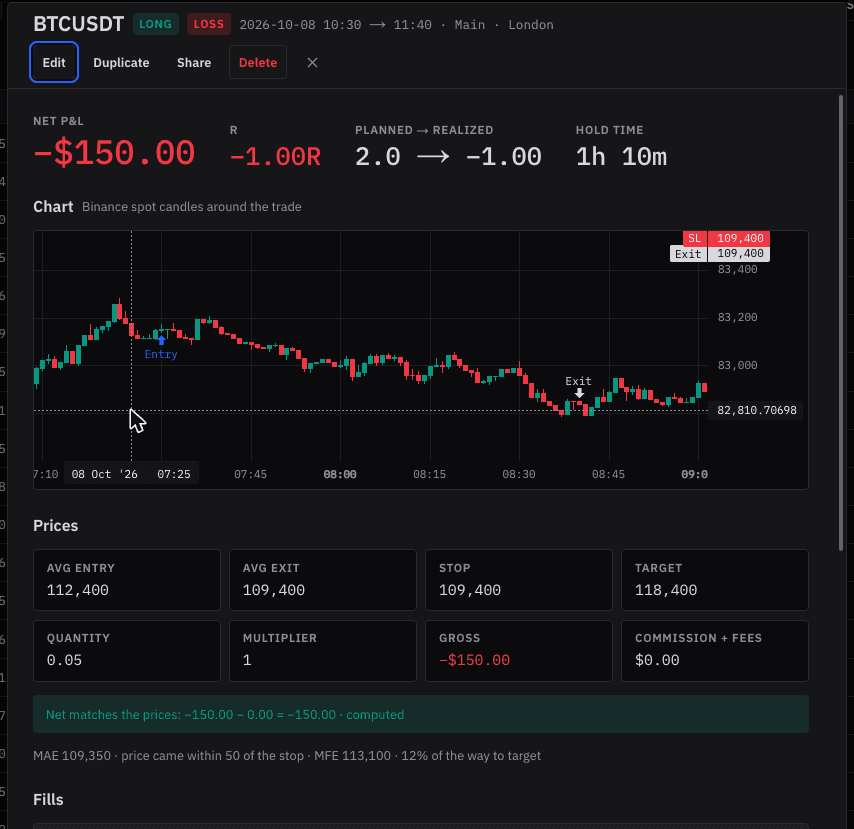Open the Share option
The width and height of the screenshot is (854, 829).
point(194,63)
